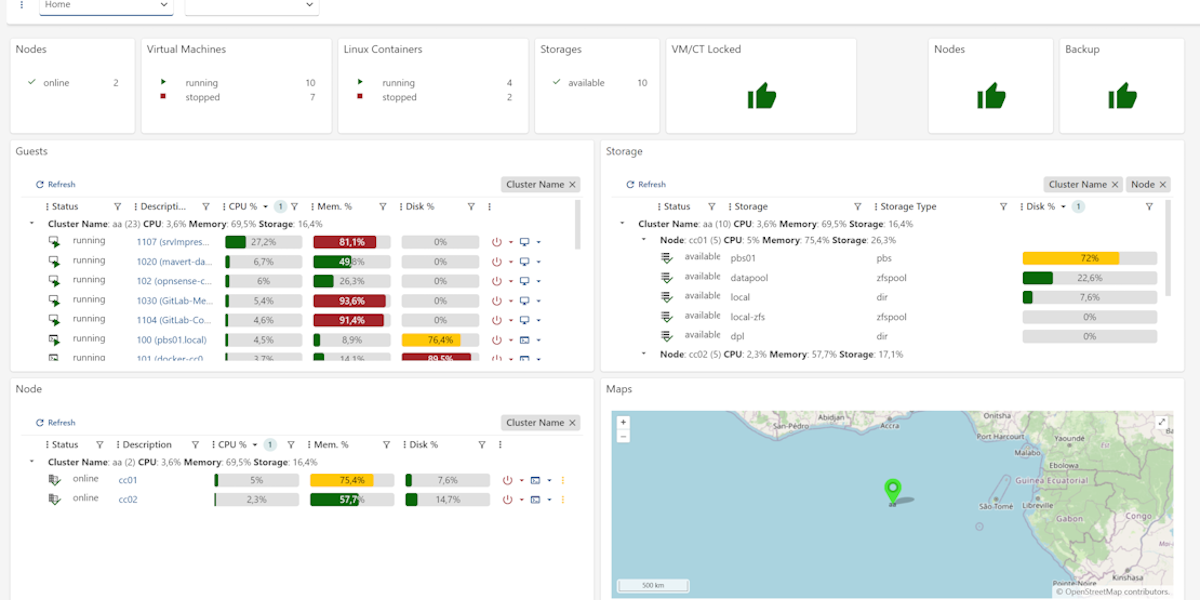Image resolution: width=1200 pixels, height=600 pixels.
Task: Remove the Cluster Name grouping chip in Guests
Action: [x=573, y=185]
